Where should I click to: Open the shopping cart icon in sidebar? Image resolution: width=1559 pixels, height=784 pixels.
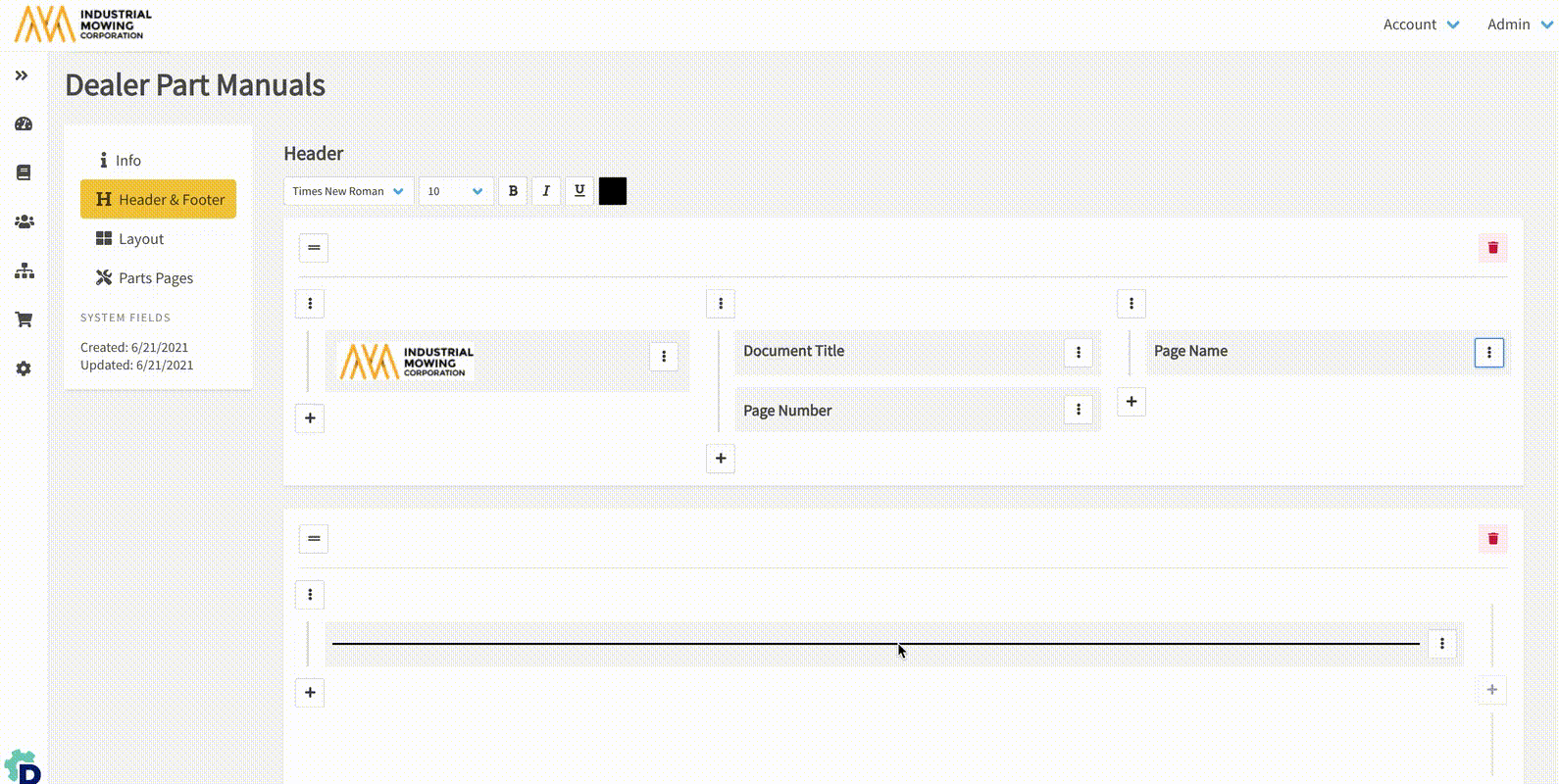24,319
